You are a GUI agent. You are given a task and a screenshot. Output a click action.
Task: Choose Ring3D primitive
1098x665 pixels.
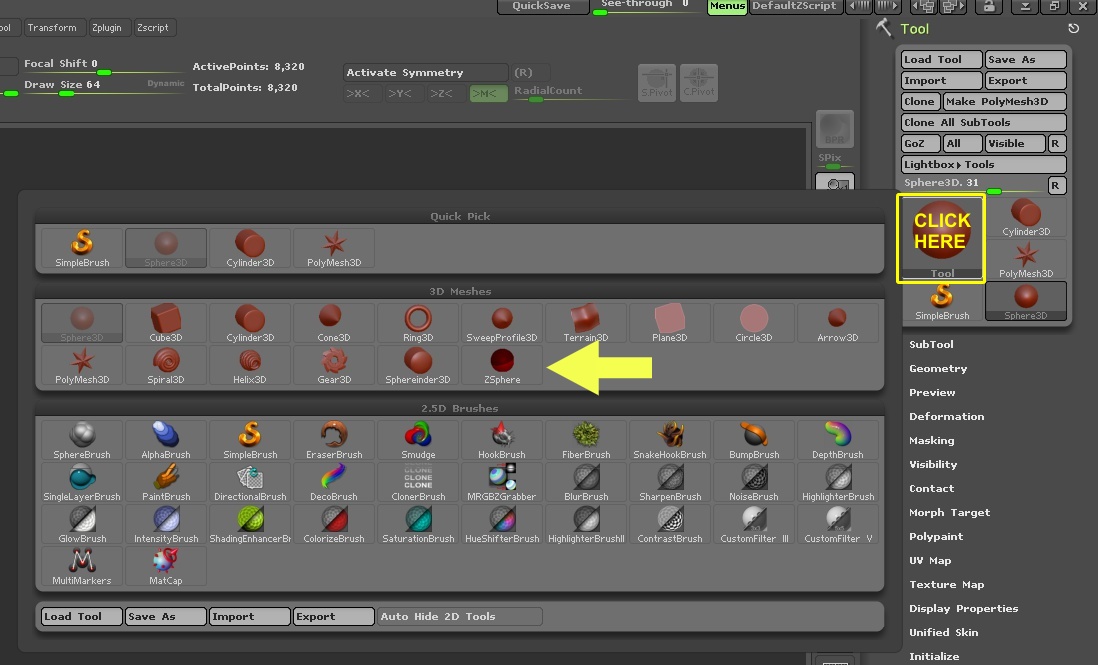tap(418, 323)
